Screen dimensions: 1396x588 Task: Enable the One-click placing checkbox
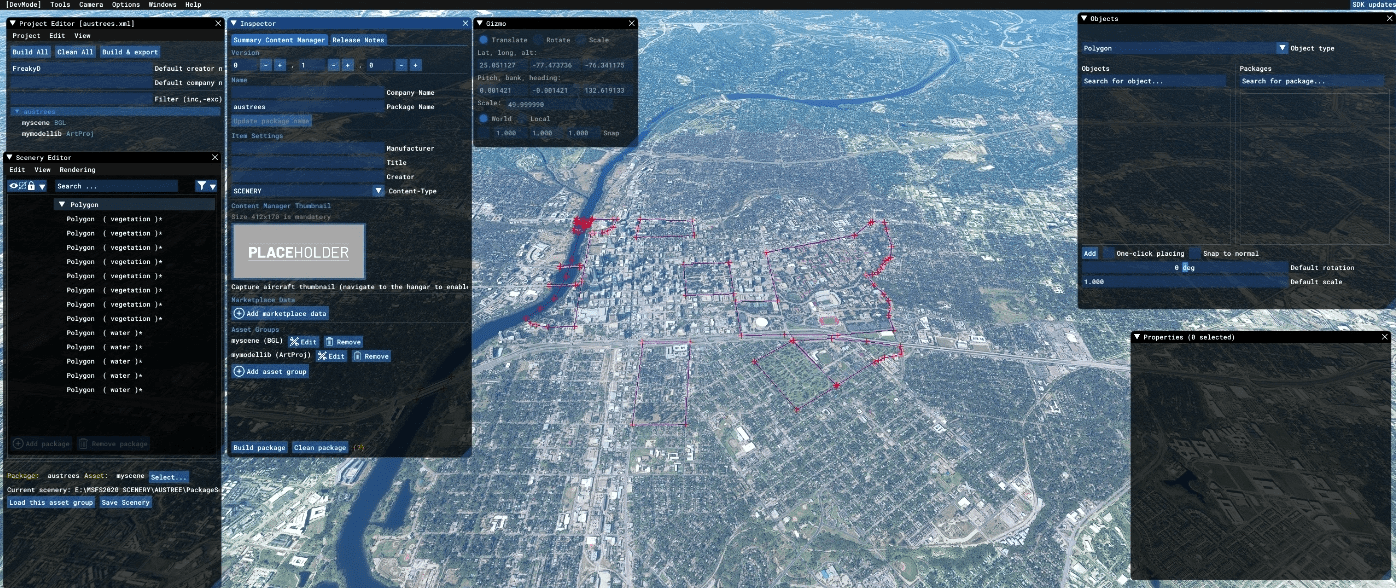pyautogui.click(x=1108, y=254)
